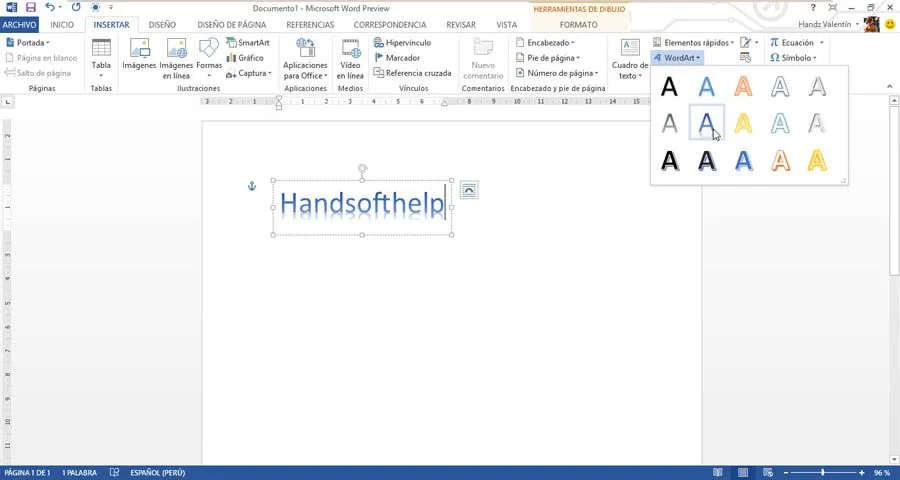Open the DISEÑO DE PÁGINA tab
Viewport: 900px width, 480px height.
231,25
